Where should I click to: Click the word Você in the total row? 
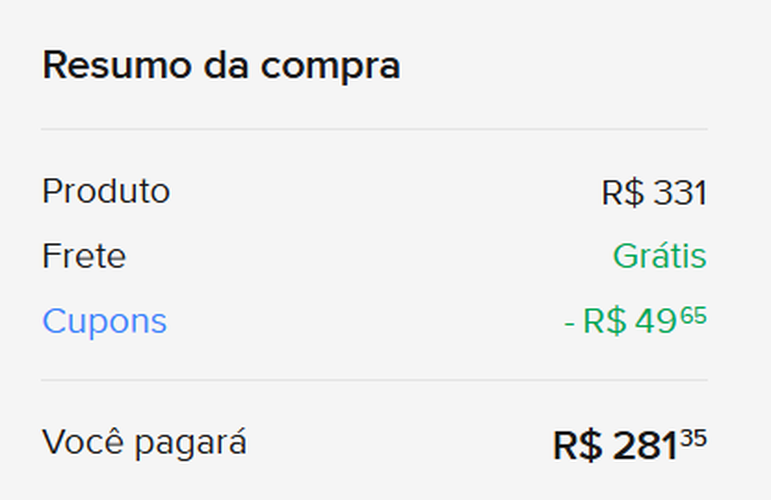(x=82, y=442)
